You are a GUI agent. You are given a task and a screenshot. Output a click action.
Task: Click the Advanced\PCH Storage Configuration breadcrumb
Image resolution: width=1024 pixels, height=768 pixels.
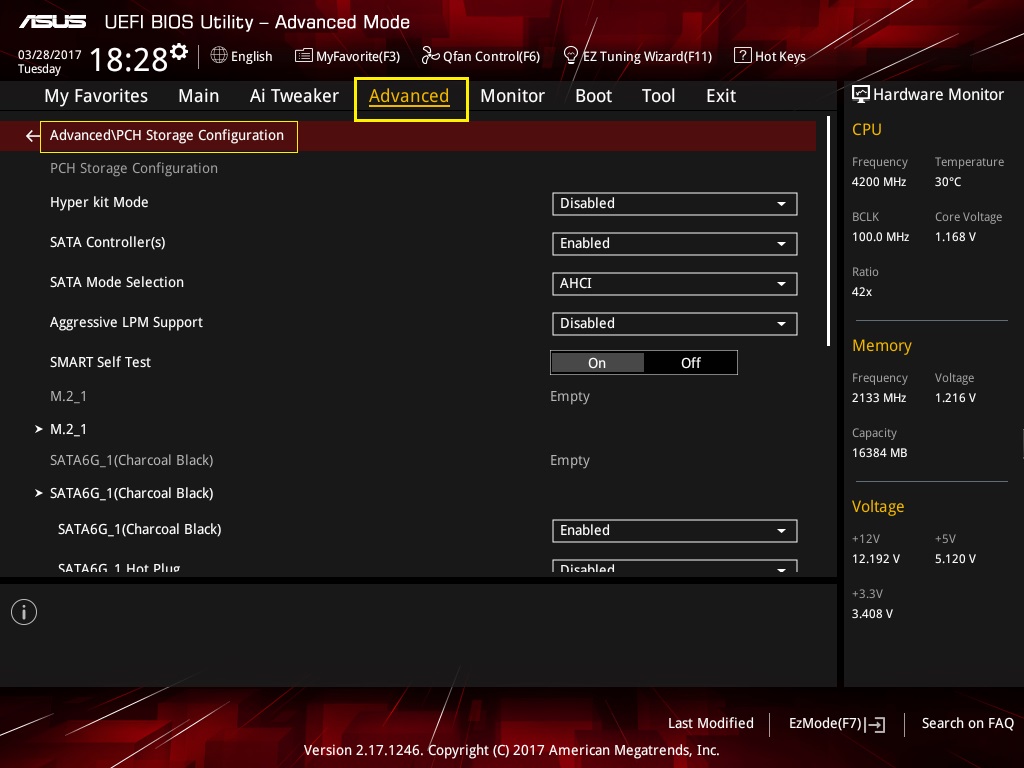tap(168, 136)
